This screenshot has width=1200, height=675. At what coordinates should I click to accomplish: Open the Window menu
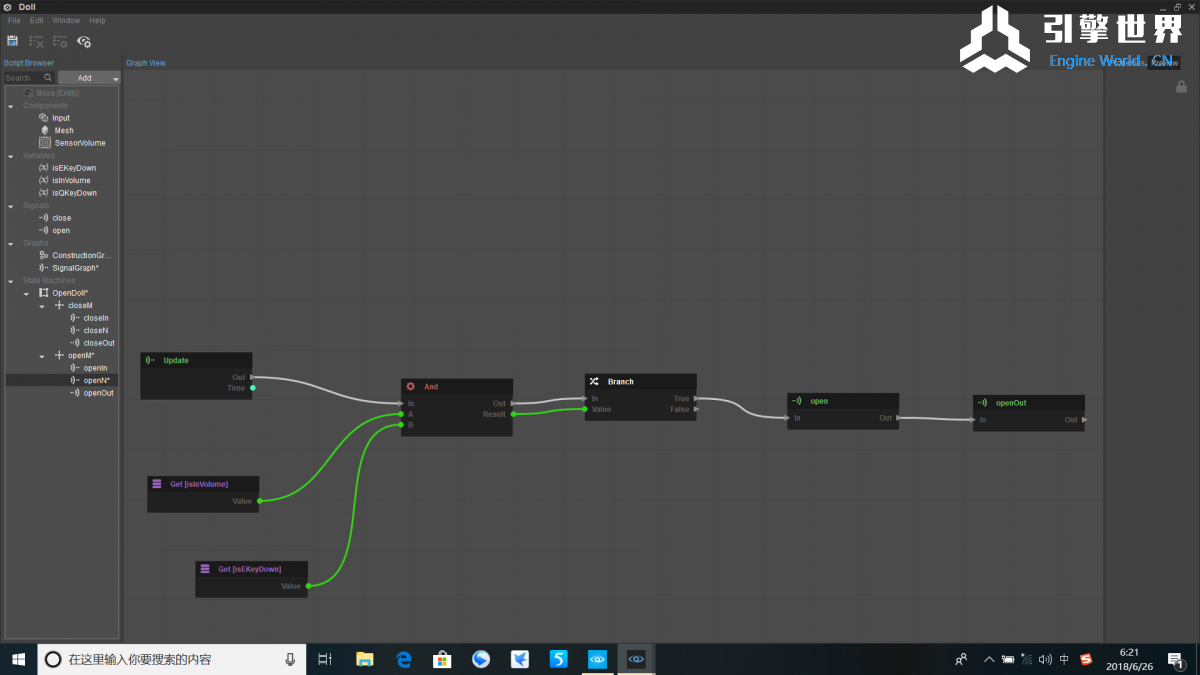coord(66,20)
